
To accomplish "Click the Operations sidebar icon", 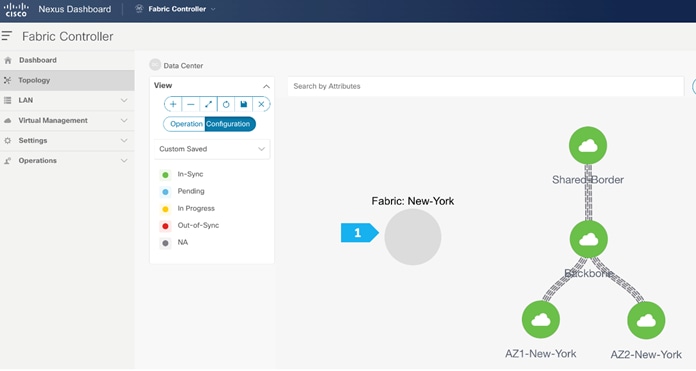I will (8, 161).
